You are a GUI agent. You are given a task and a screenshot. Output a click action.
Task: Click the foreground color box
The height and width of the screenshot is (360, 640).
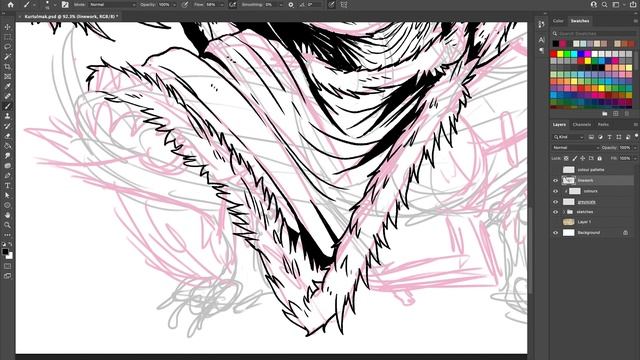(5, 252)
